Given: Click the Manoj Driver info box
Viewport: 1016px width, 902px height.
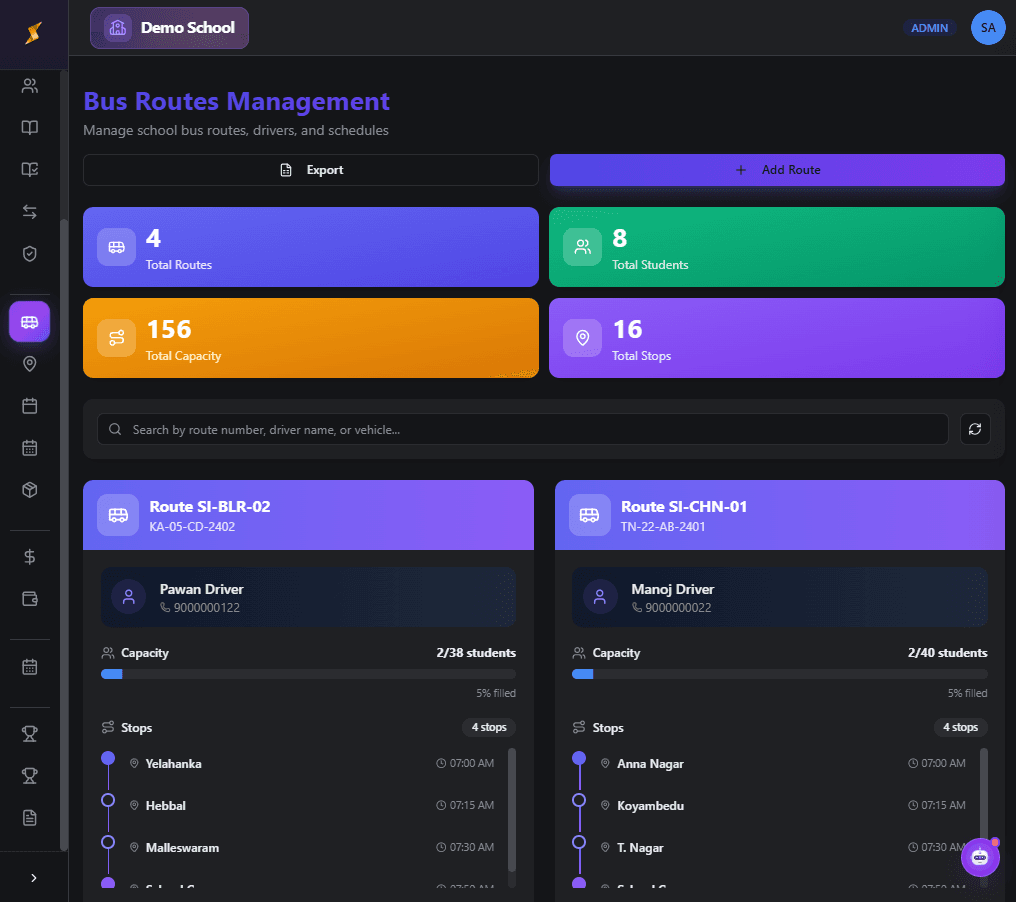Looking at the screenshot, I should tap(779, 597).
